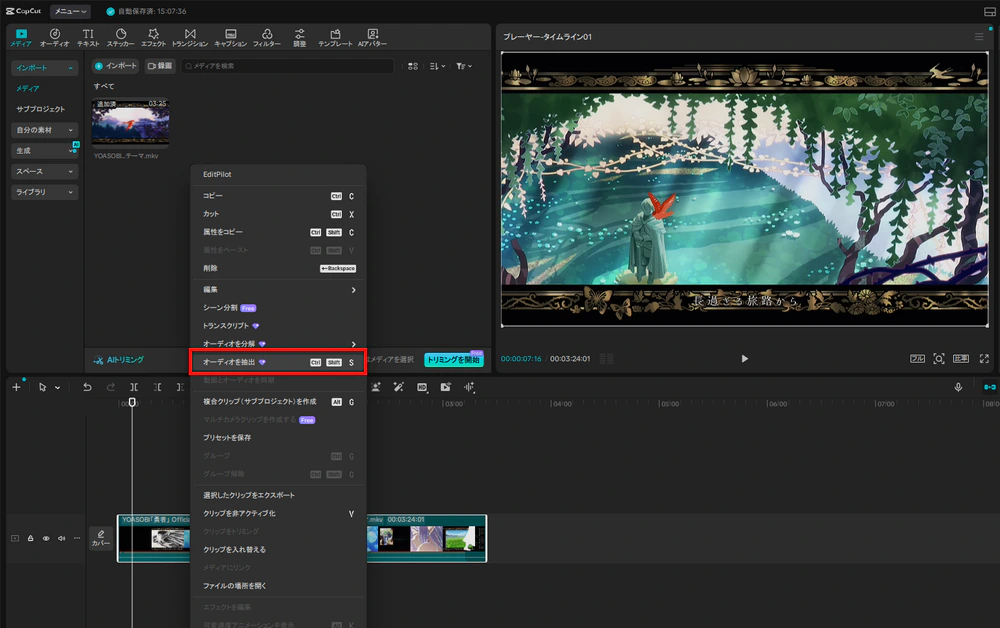Toggle the track thumbnail collapse icon

click(x=15, y=538)
